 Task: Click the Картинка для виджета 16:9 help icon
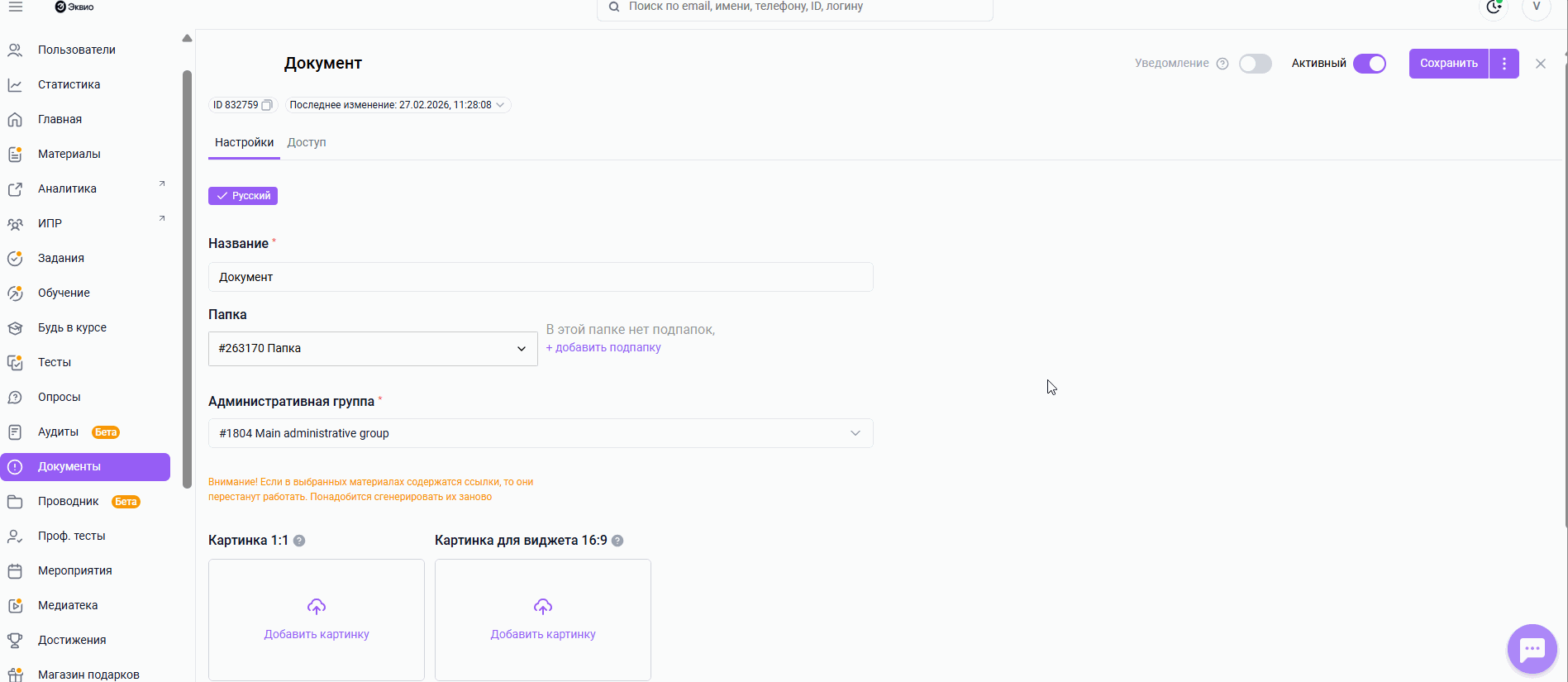click(x=617, y=541)
